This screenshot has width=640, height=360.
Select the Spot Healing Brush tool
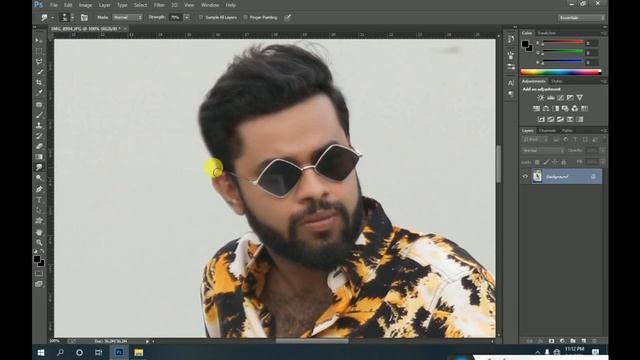click(x=39, y=105)
